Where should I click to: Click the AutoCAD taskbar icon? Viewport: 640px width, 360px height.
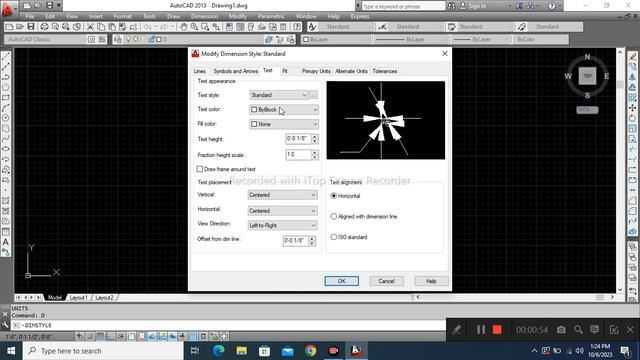(x=356, y=351)
